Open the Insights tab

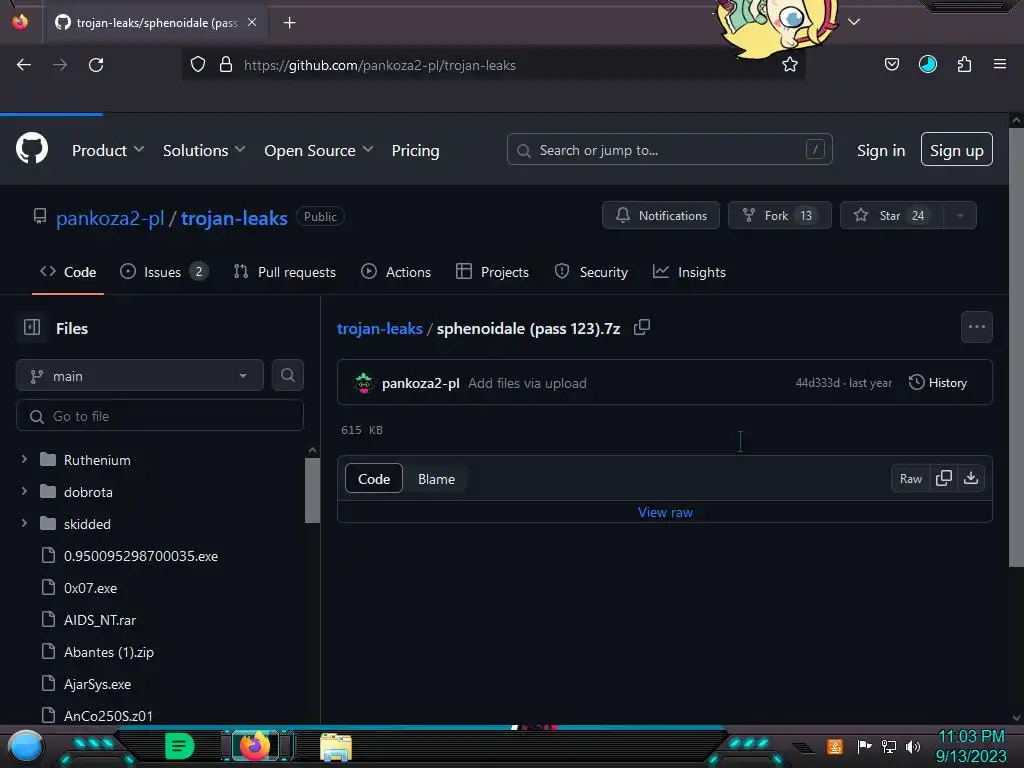pos(690,272)
